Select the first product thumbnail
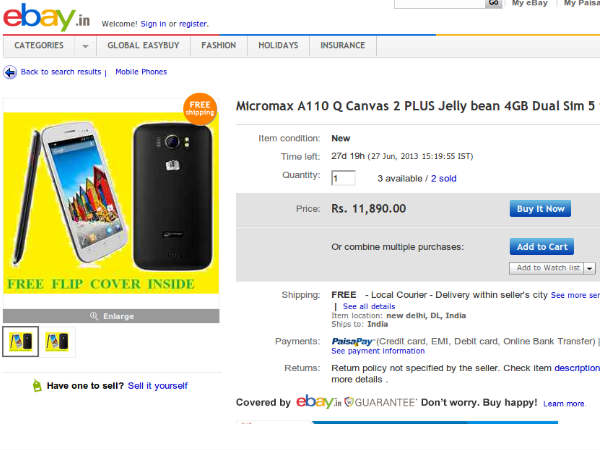This screenshot has height=450, width=600. [20, 341]
